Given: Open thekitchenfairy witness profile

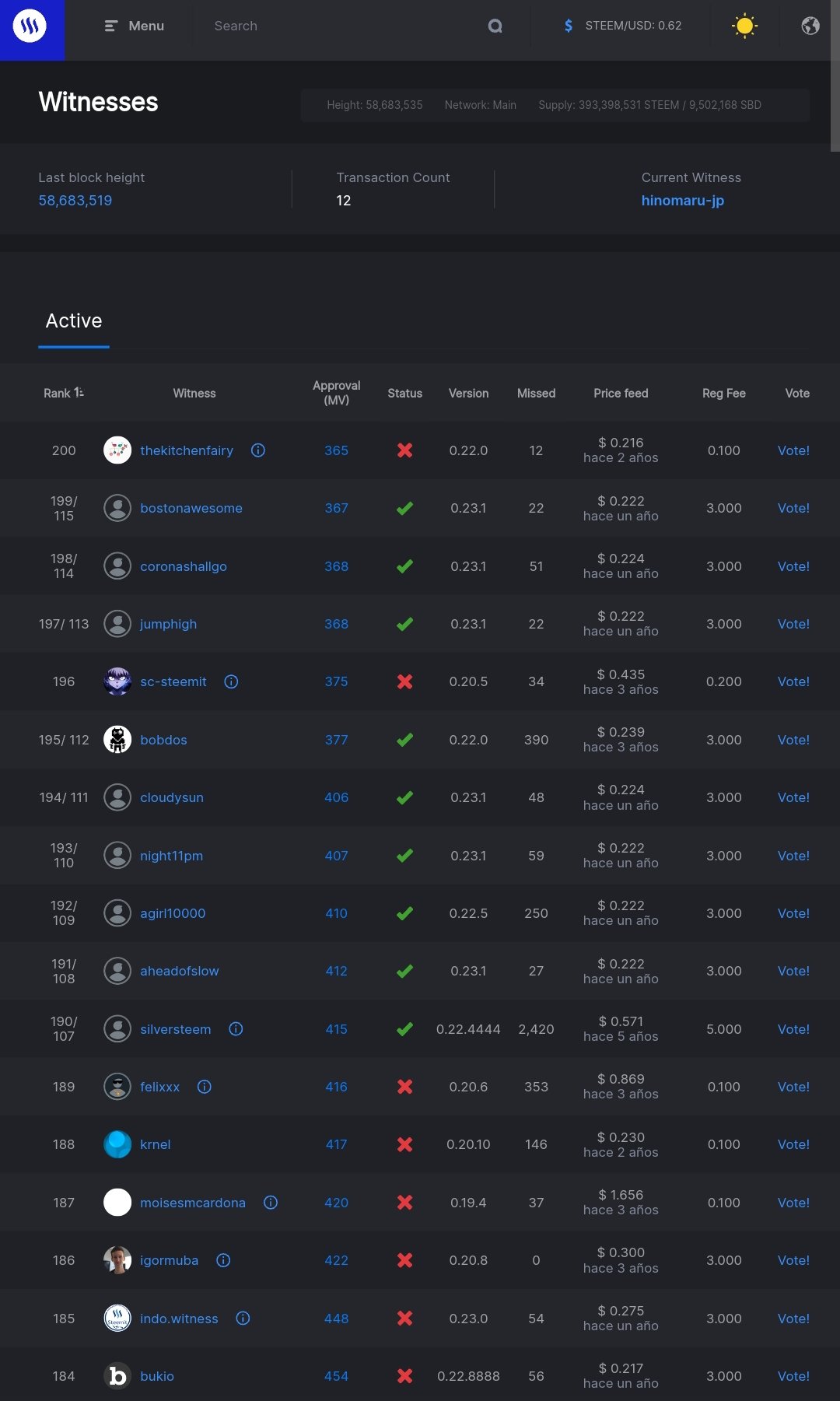Looking at the screenshot, I should 187,450.
